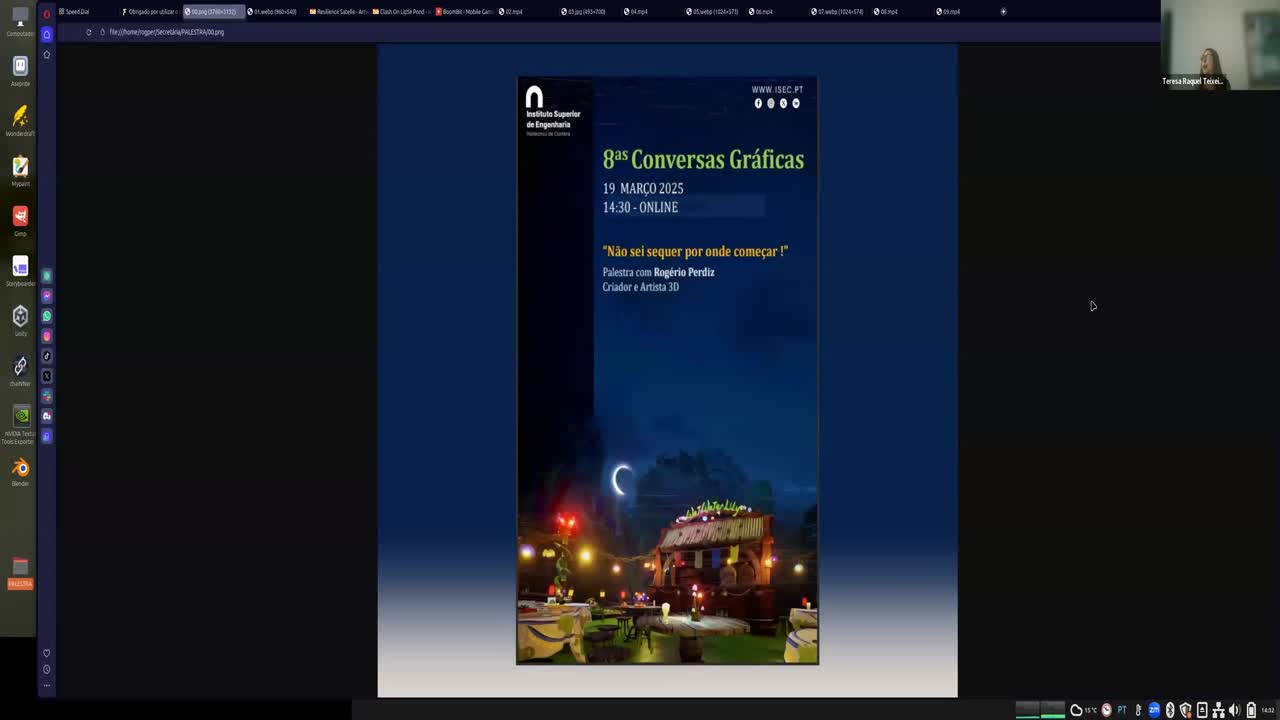
Task: Select the 00.png tab
Action: tap(213, 12)
